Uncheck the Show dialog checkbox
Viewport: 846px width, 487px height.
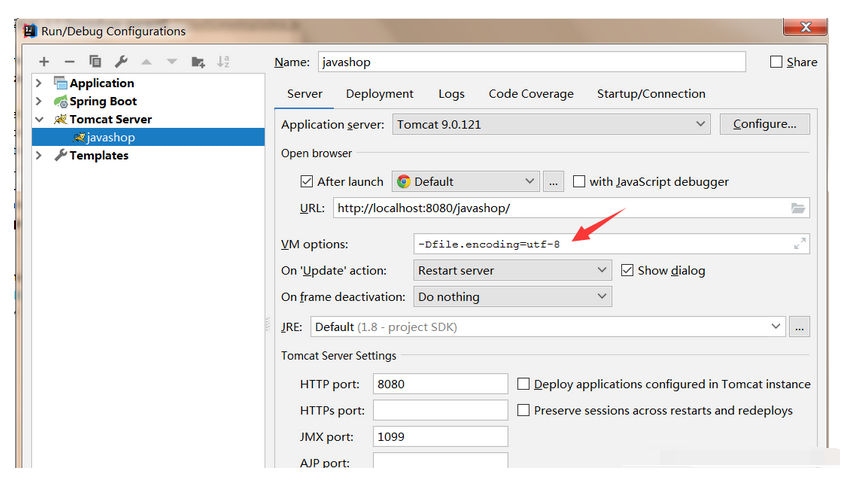tap(627, 270)
